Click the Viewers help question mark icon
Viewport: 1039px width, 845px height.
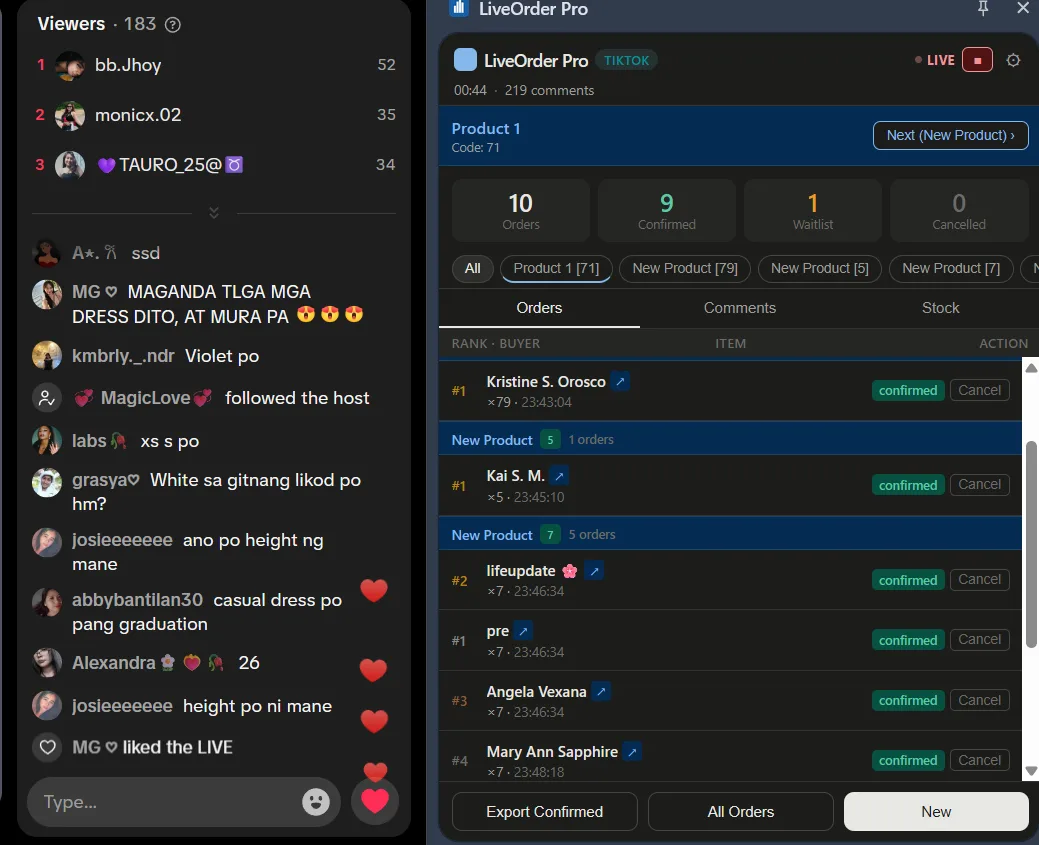[172, 25]
